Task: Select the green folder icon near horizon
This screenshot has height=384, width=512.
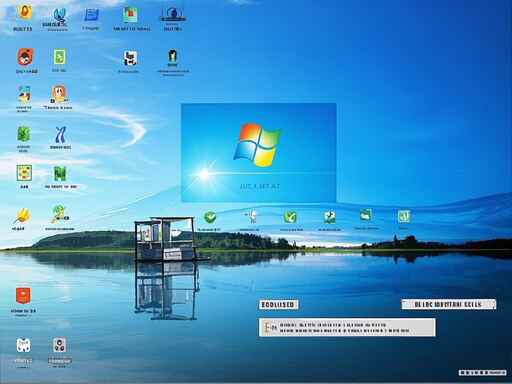Action: click(366, 215)
